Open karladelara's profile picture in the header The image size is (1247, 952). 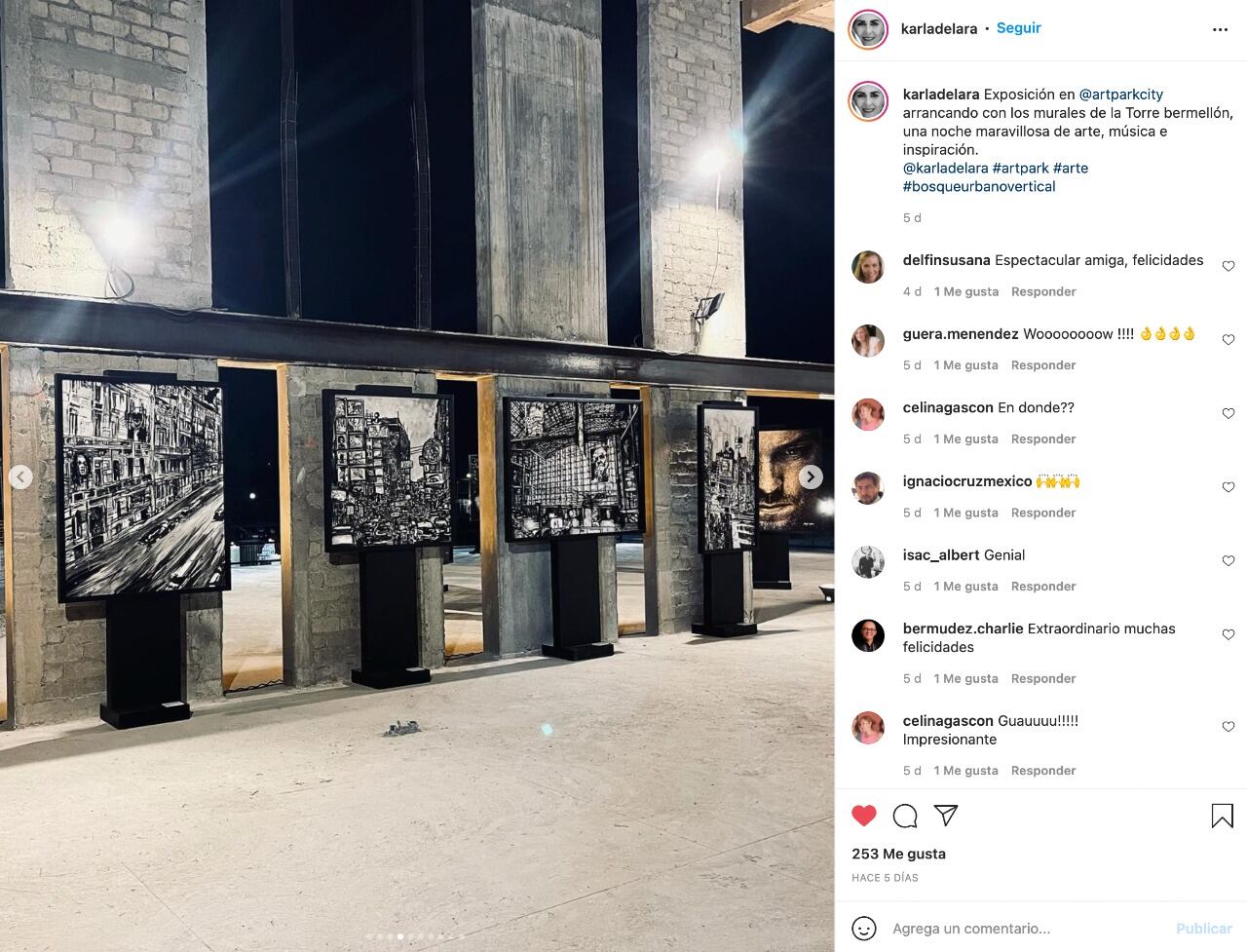pyautogui.click(x=868, y=29)
